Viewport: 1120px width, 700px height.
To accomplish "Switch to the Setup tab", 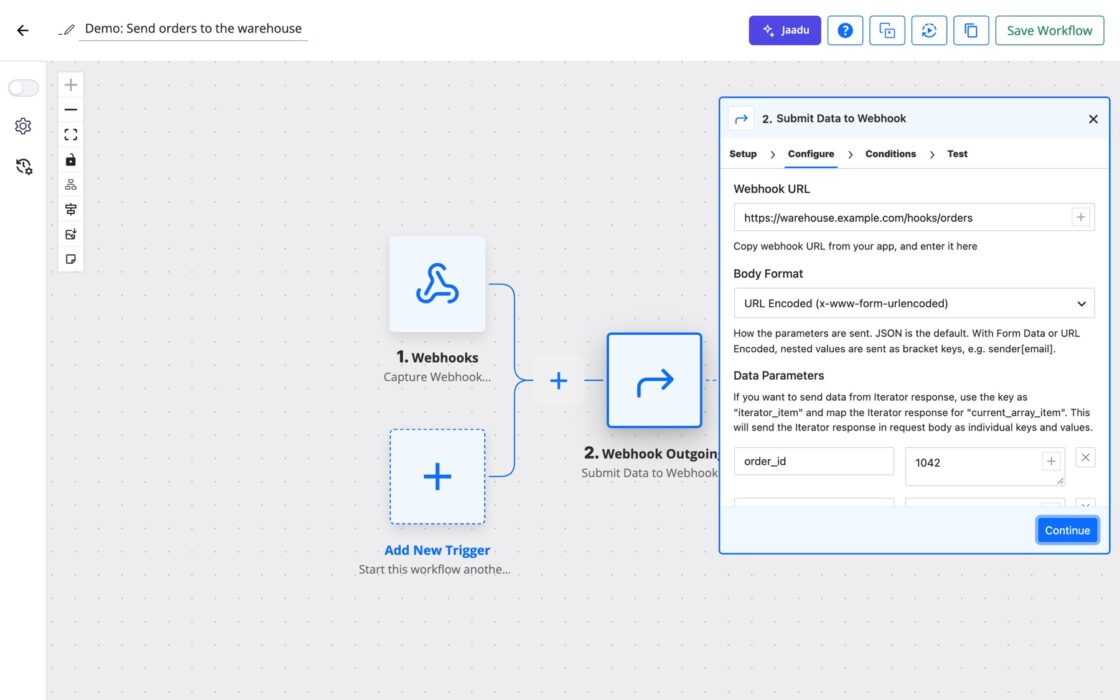I will point(743,154).
